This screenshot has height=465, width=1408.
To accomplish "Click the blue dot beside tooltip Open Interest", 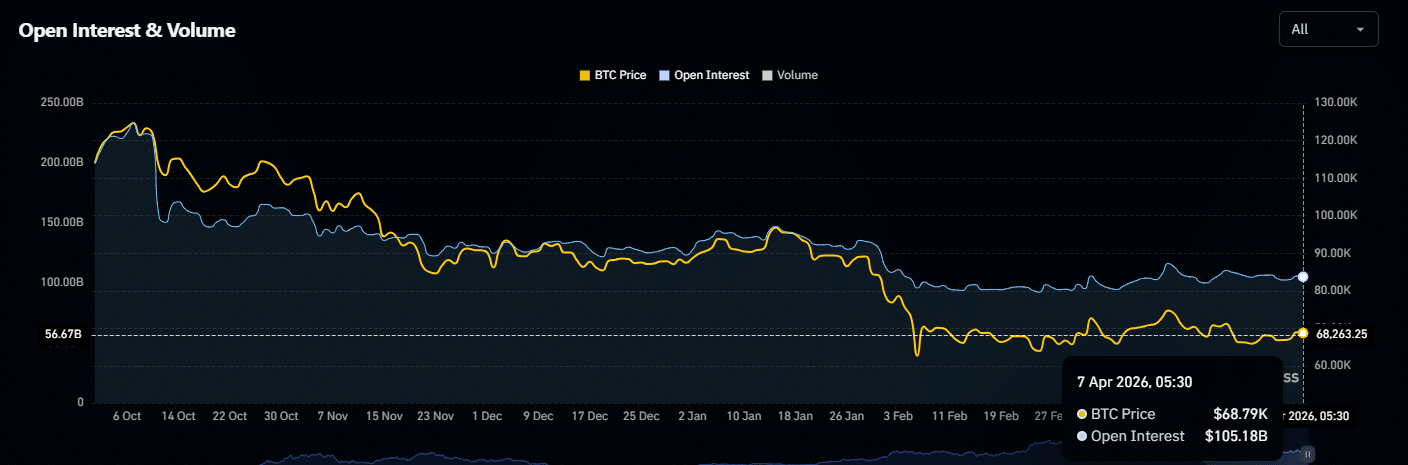I will click(x=1082, y=436).
